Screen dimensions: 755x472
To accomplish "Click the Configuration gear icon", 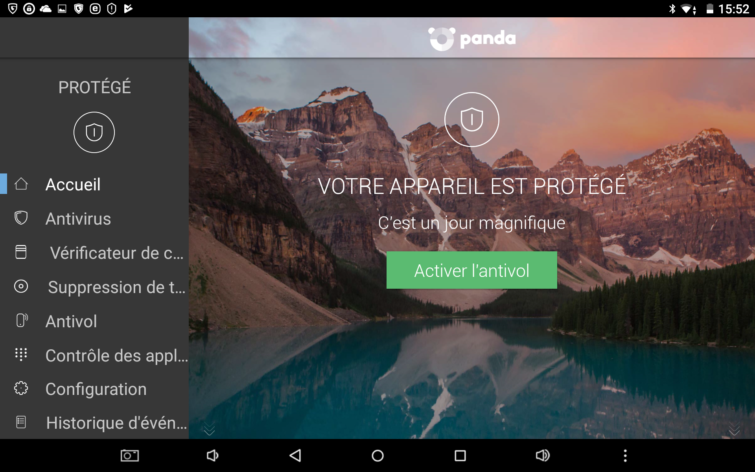I will coord(21,388).
